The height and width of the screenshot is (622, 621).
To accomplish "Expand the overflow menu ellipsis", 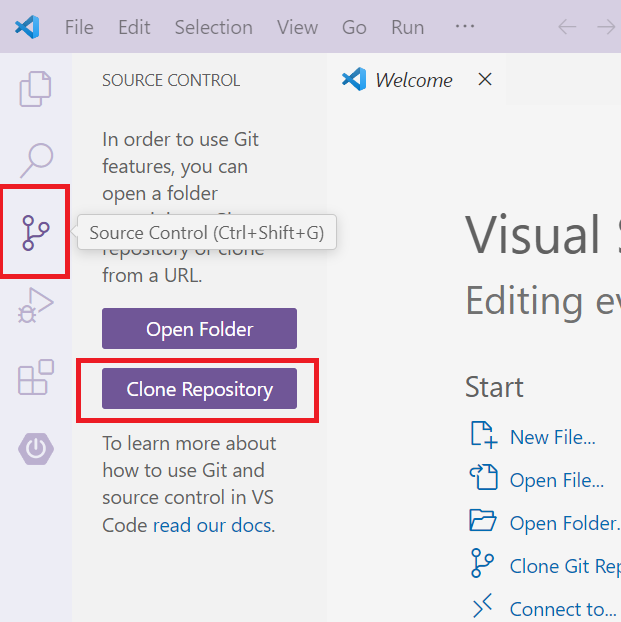I will (465, 27).
